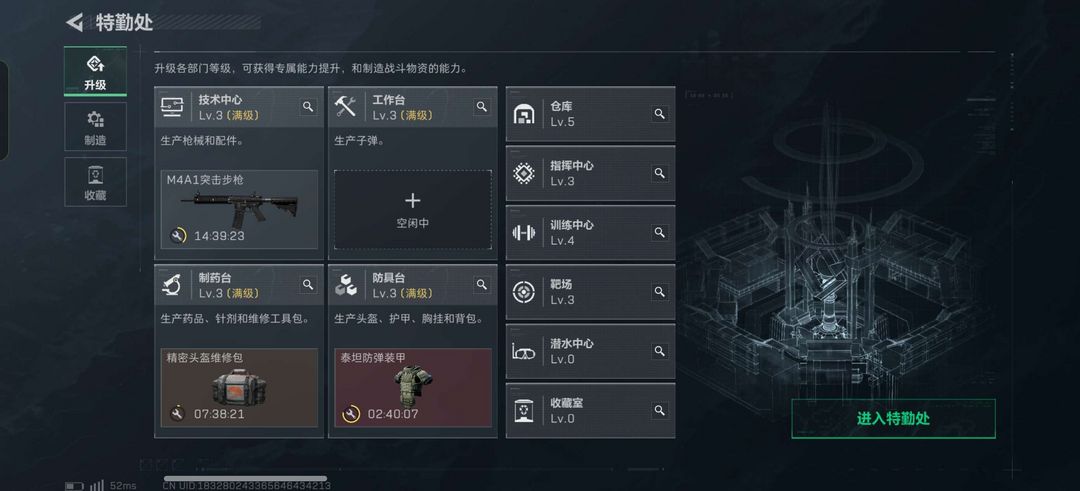Inspect the 潜水中心 details magnifier
1080x491 pixels.
click(x=659, y=351)
